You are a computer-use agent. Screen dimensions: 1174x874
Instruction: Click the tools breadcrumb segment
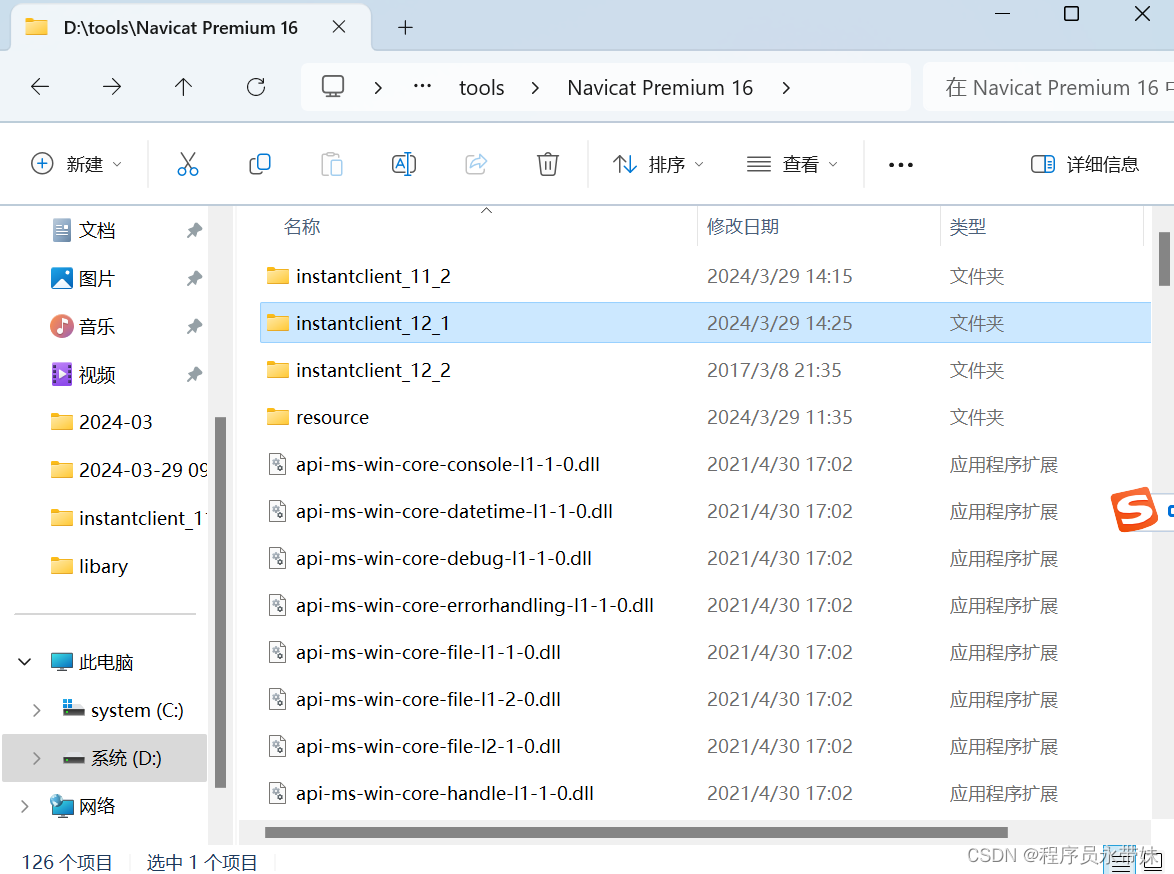click(x=481, y=88)
